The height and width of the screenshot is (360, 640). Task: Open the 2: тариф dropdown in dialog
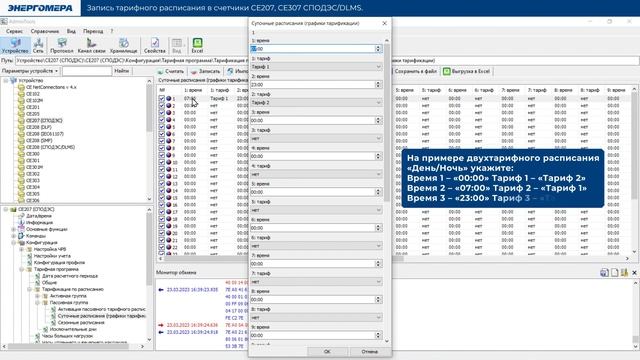[316, 102]
